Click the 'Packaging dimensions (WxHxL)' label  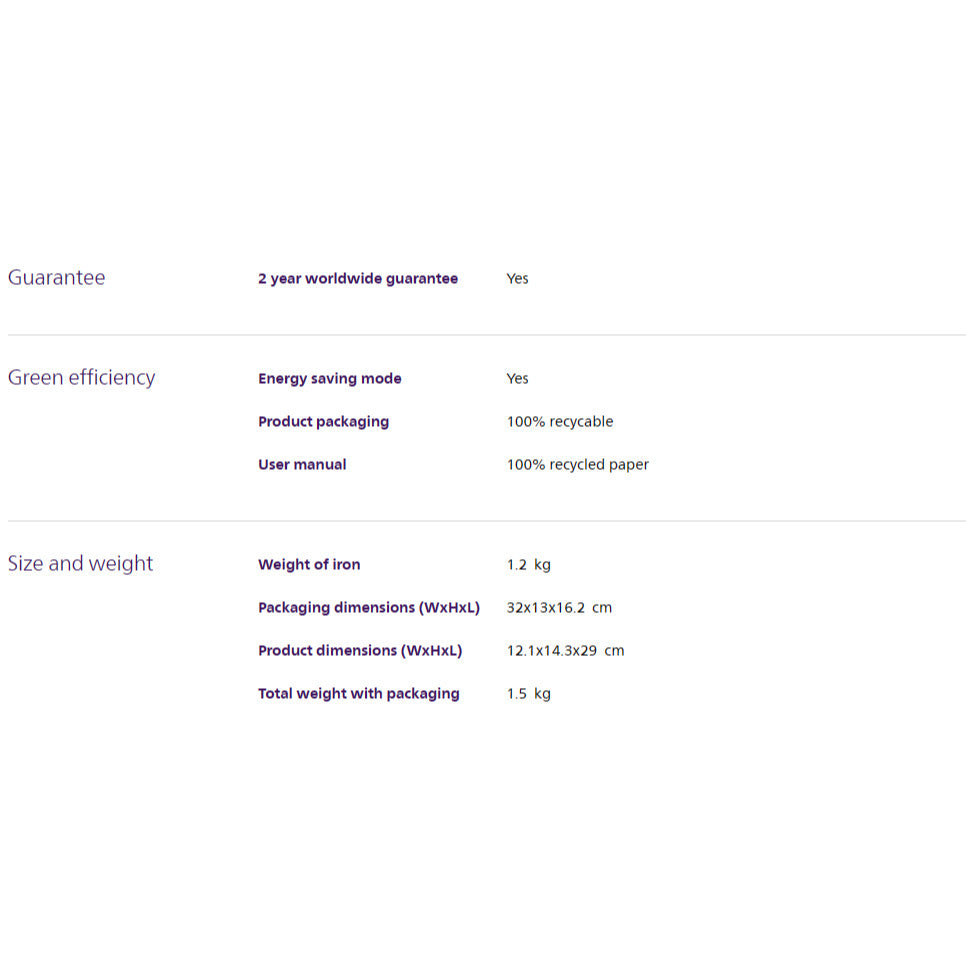(x=368, y=608)
